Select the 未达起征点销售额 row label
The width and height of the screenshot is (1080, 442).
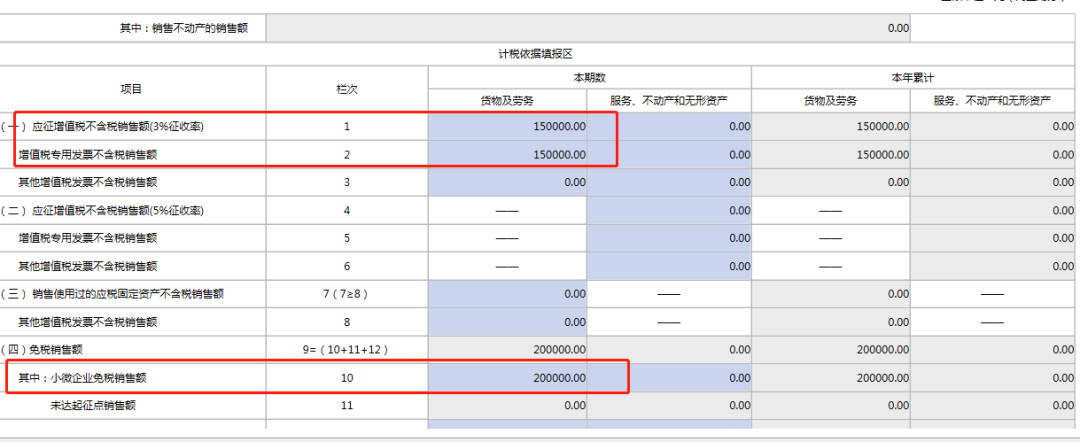point(92,406)
